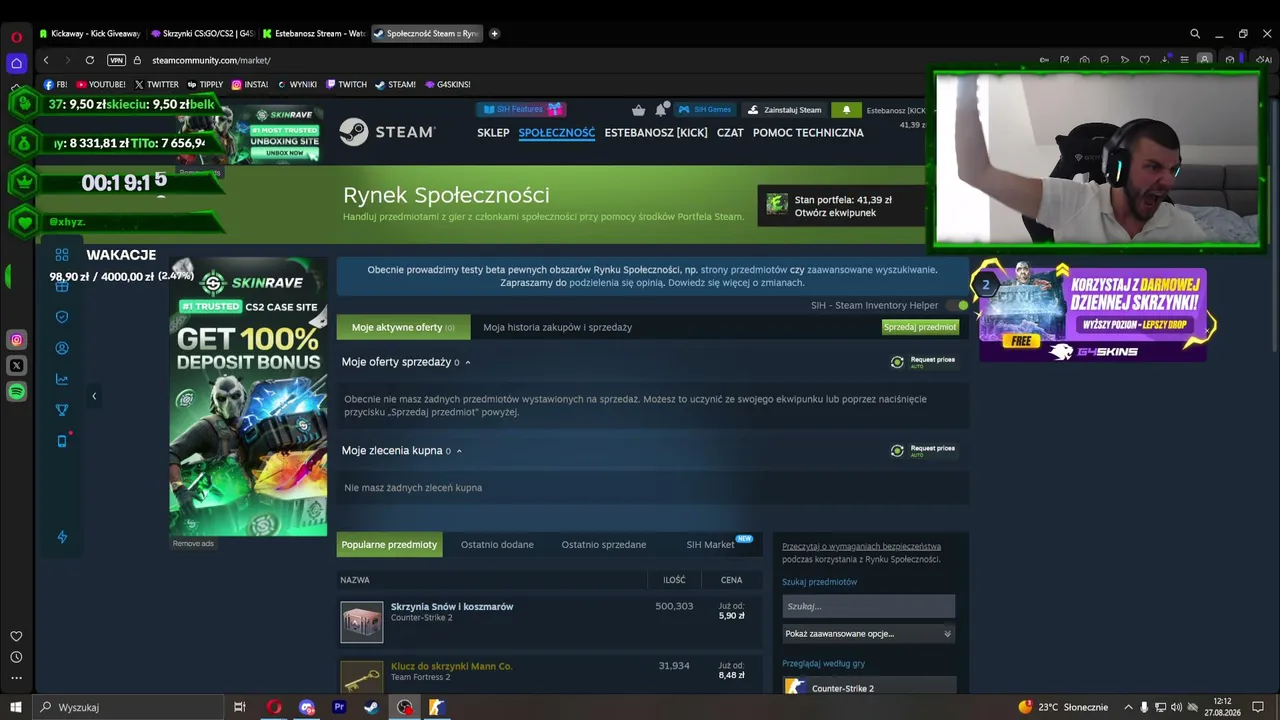Viewport: 1280px width, 720px height.
Task: Focus the address bar showing steamcommunity.com/market/
Action: (211, 60)
